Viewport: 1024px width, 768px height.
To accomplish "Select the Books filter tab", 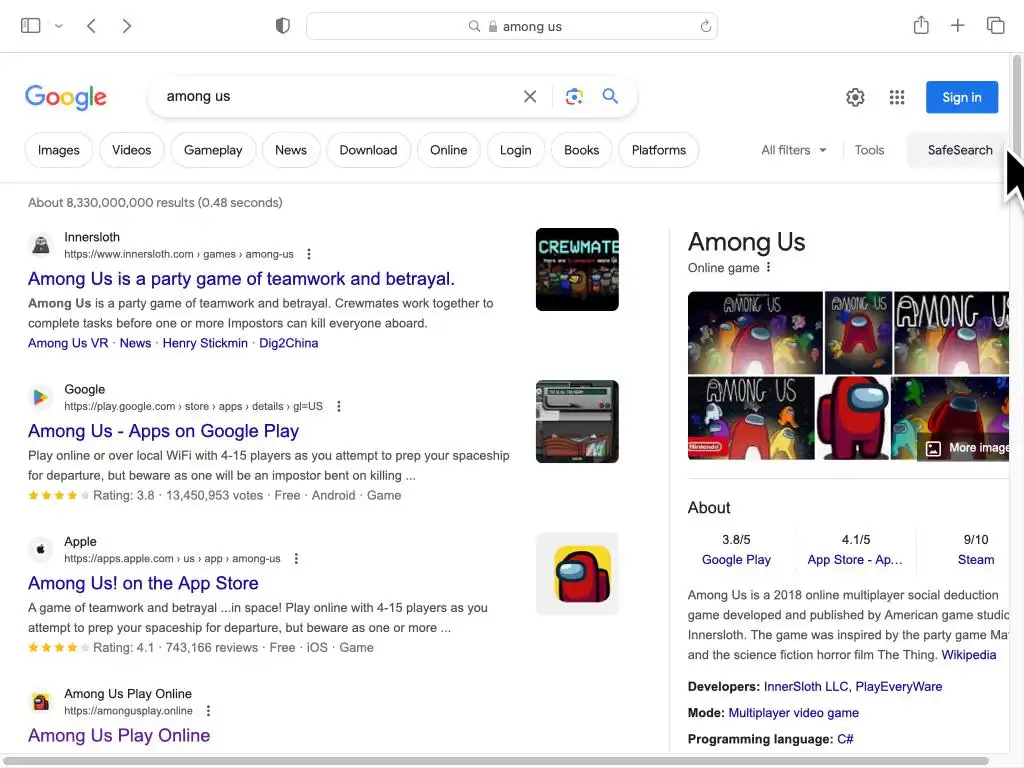I will [x=581, y=150].
